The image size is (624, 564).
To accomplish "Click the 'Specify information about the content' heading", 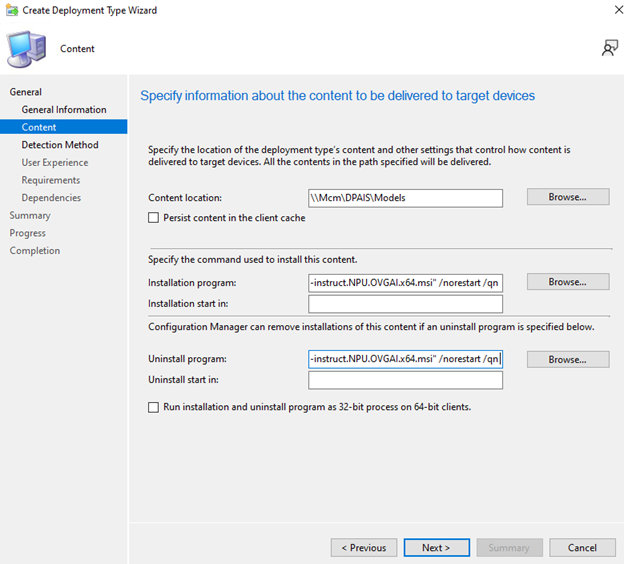I will tap(337, 96).
